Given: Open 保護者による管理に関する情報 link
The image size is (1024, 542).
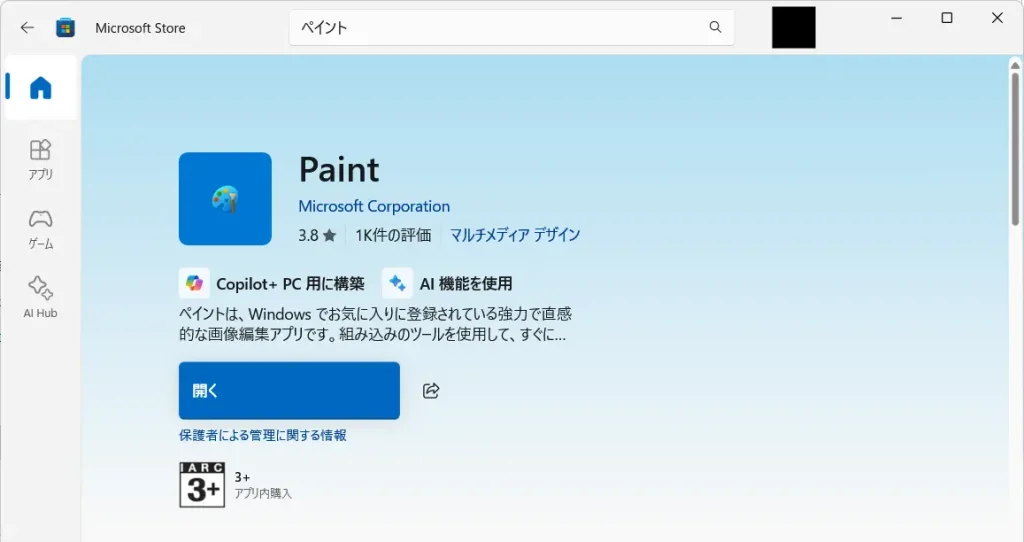Looking at the screenshot, I should tap(263, 436).
